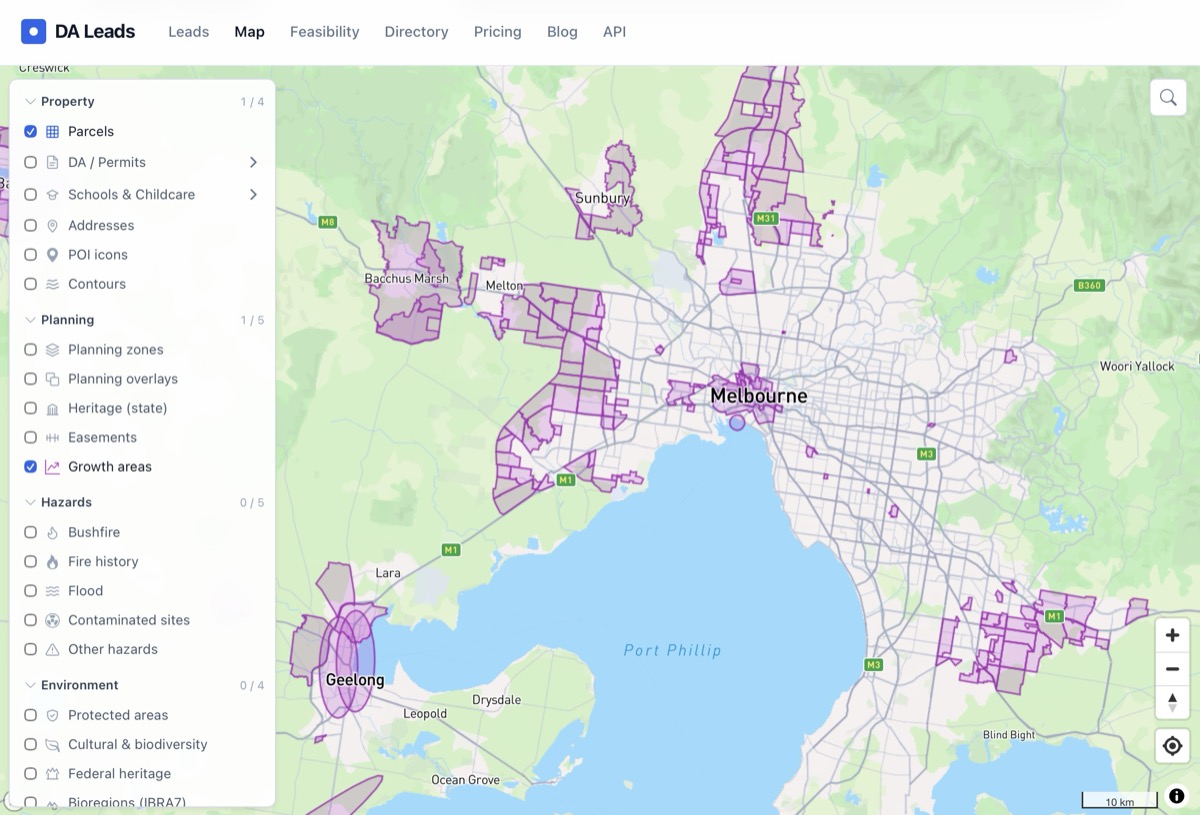Enable the DA / Permits checkbox
The image size is (1200, 815).
(x=31, y=162)
